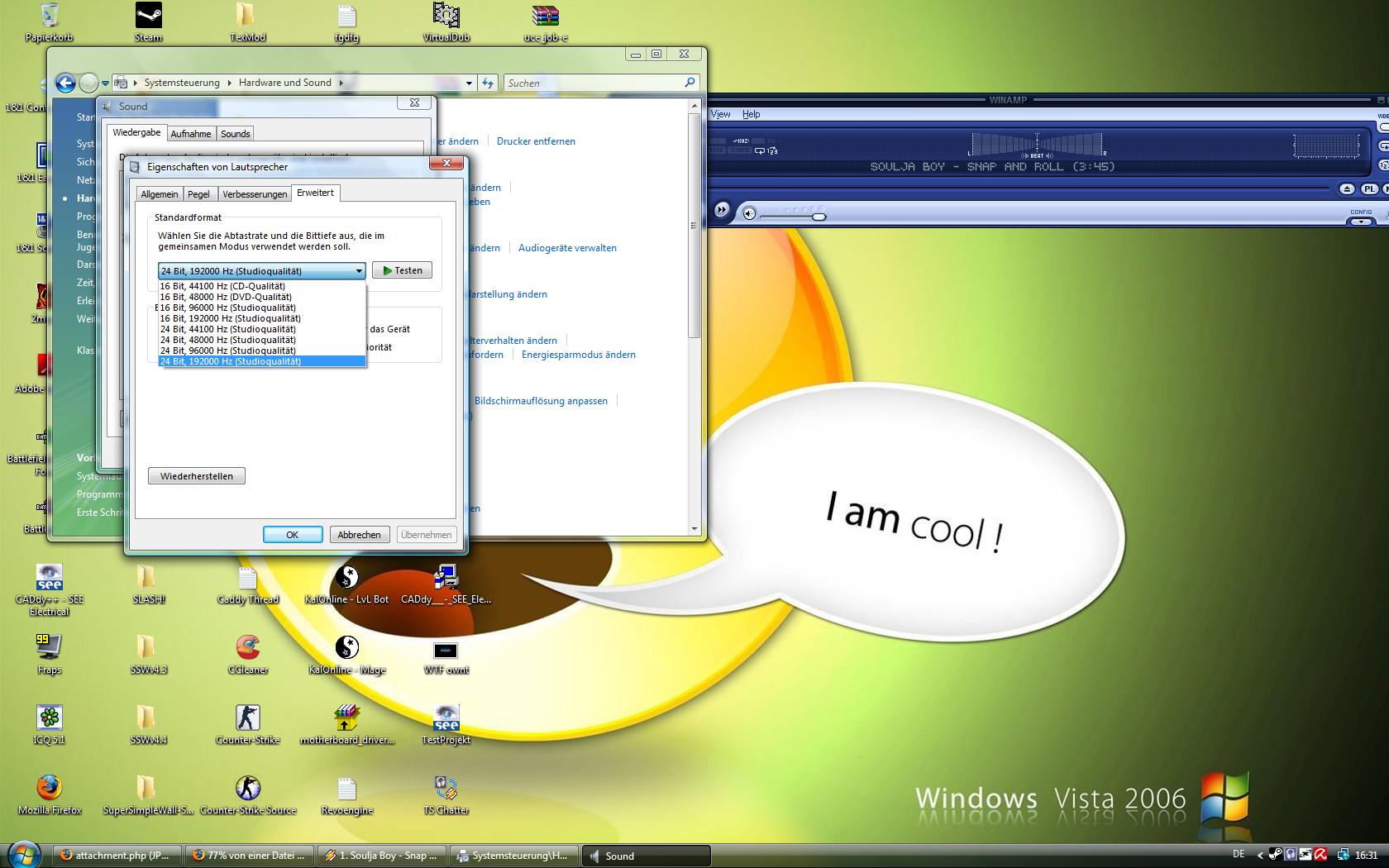The width and height of the screenshot is (1389, 868).
Task: Switch to the Pegel tab
Action: coord(198,194)
